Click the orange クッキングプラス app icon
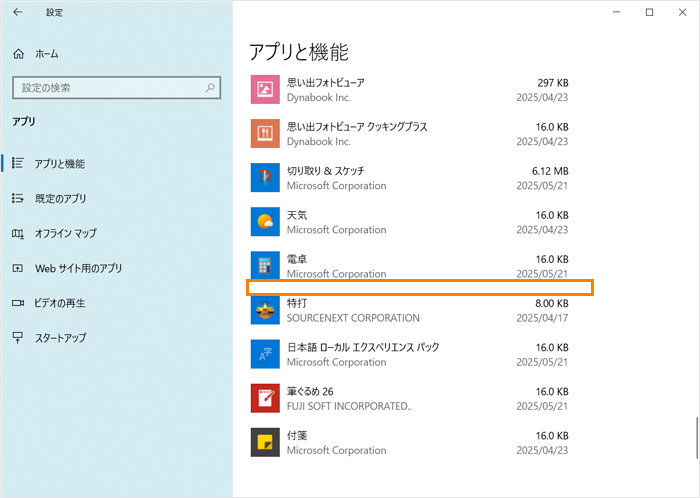 click(x=265, y=133)
